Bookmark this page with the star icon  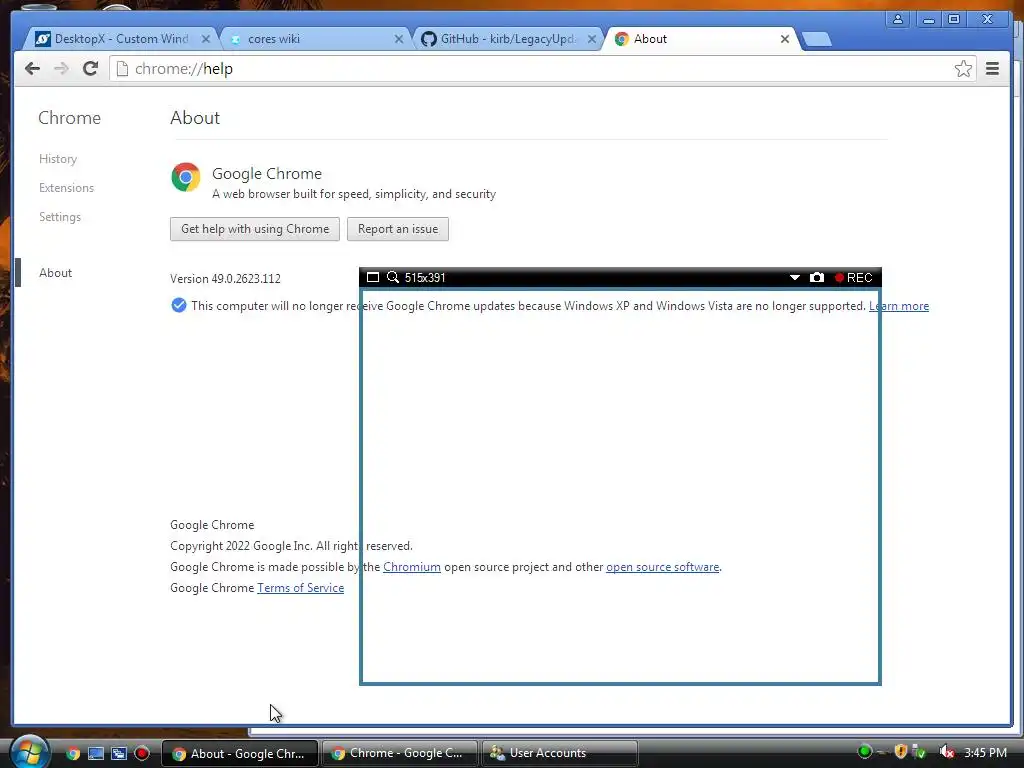963,69
